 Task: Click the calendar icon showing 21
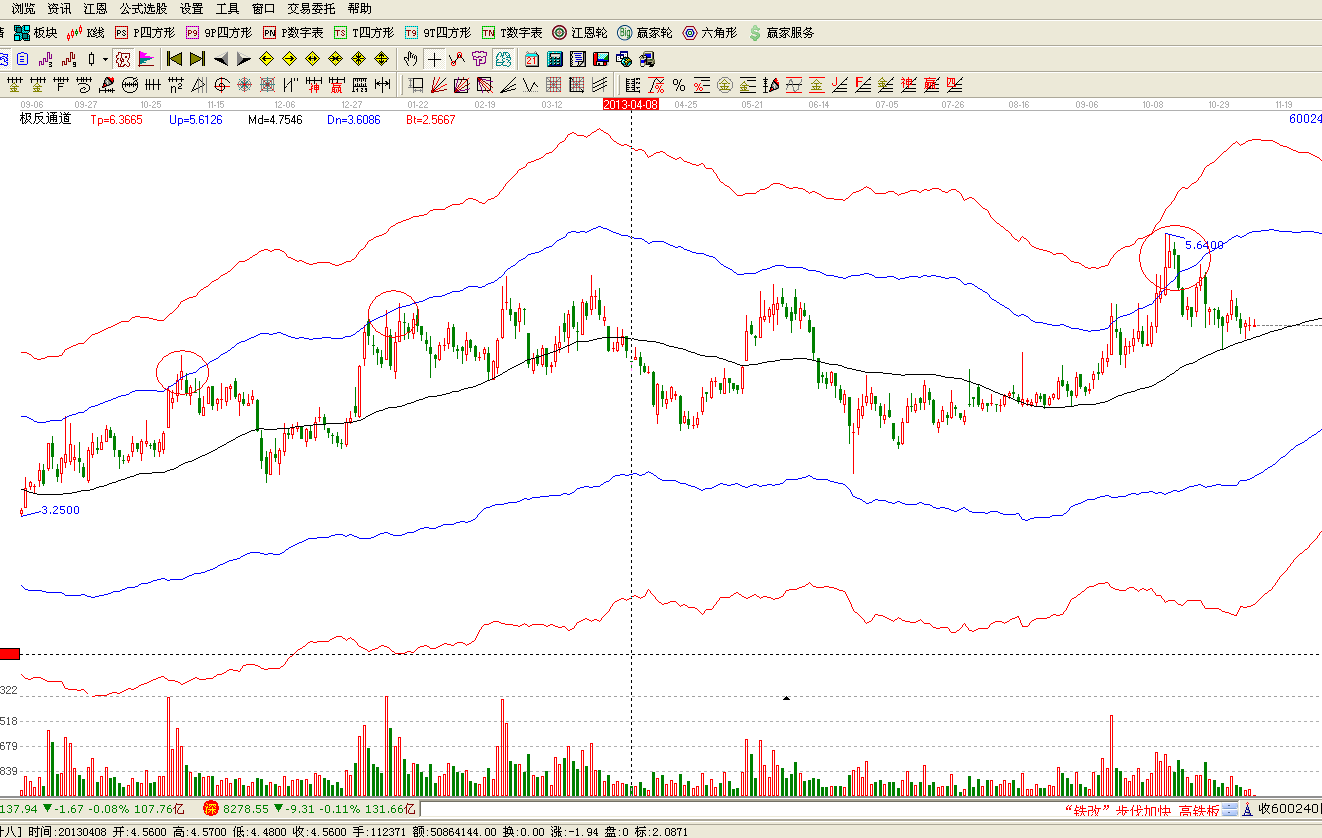[x=531, y=59]
